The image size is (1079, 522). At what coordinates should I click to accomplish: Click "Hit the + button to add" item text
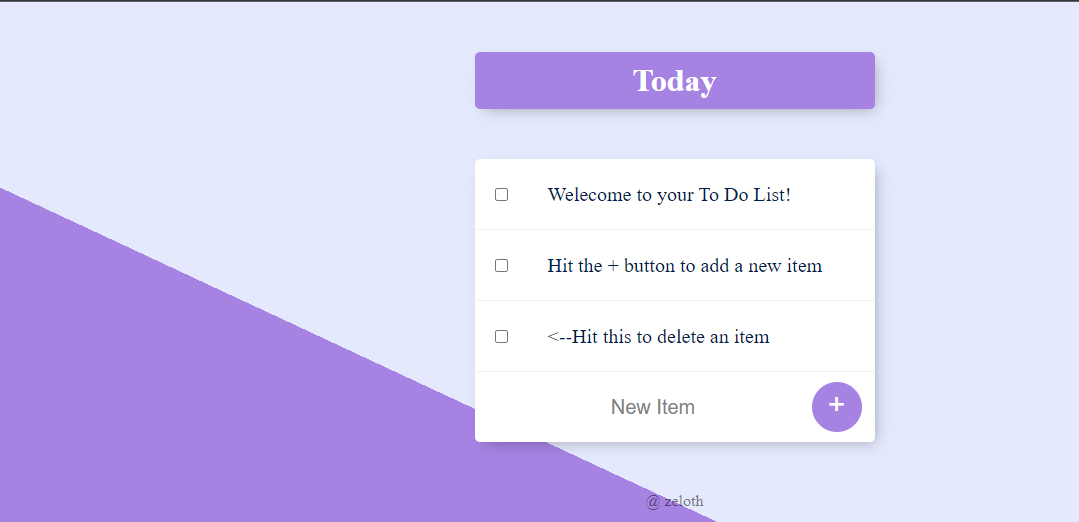point(685,265)
